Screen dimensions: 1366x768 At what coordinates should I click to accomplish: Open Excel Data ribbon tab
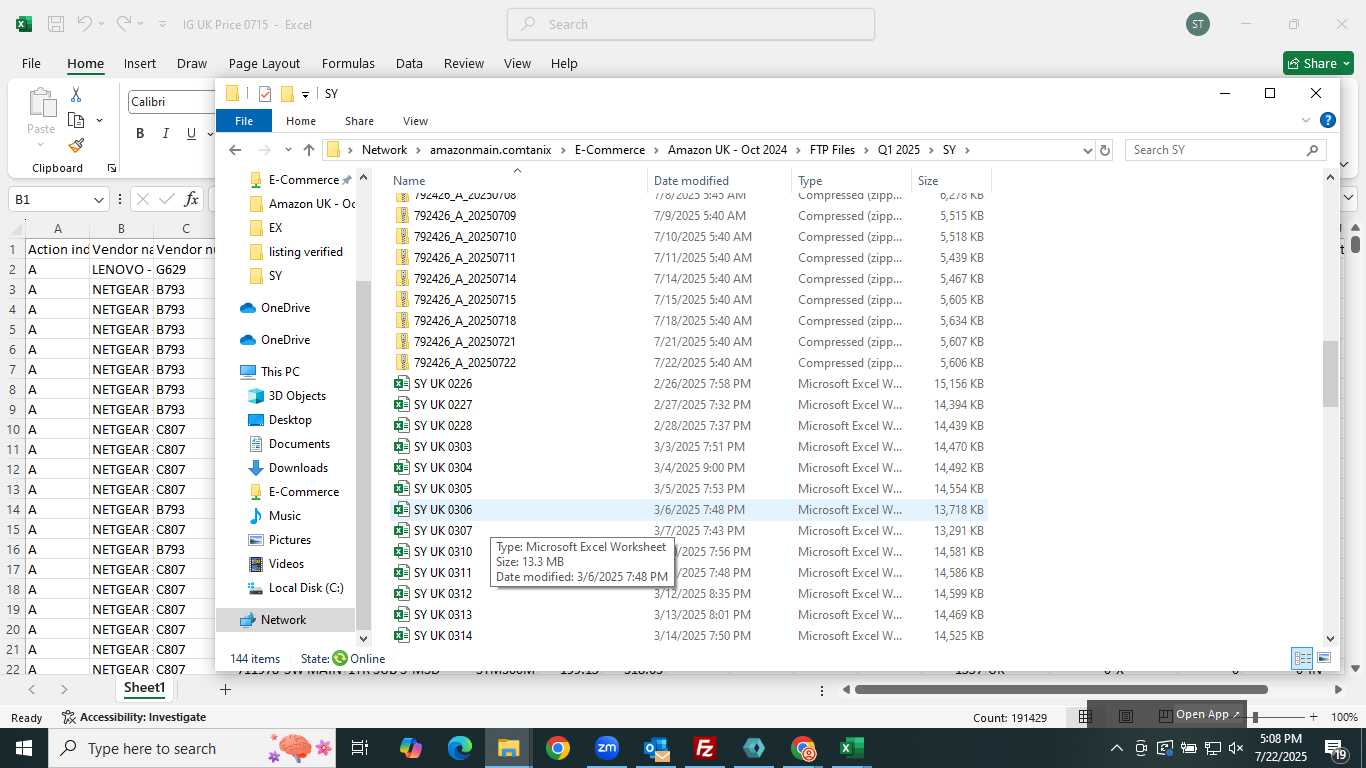409,63
